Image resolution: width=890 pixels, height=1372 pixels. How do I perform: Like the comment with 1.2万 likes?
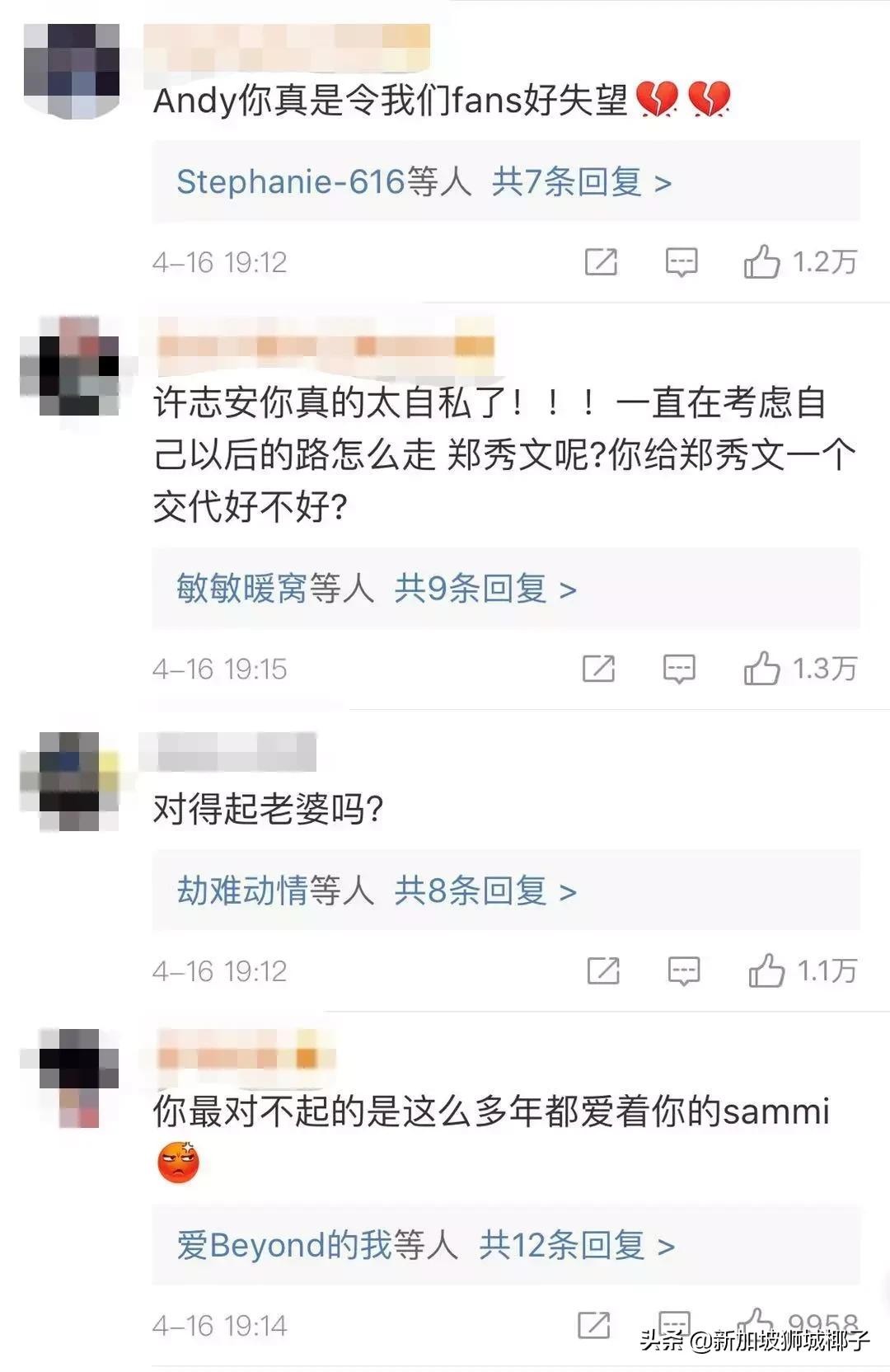(x=761, y=261)
